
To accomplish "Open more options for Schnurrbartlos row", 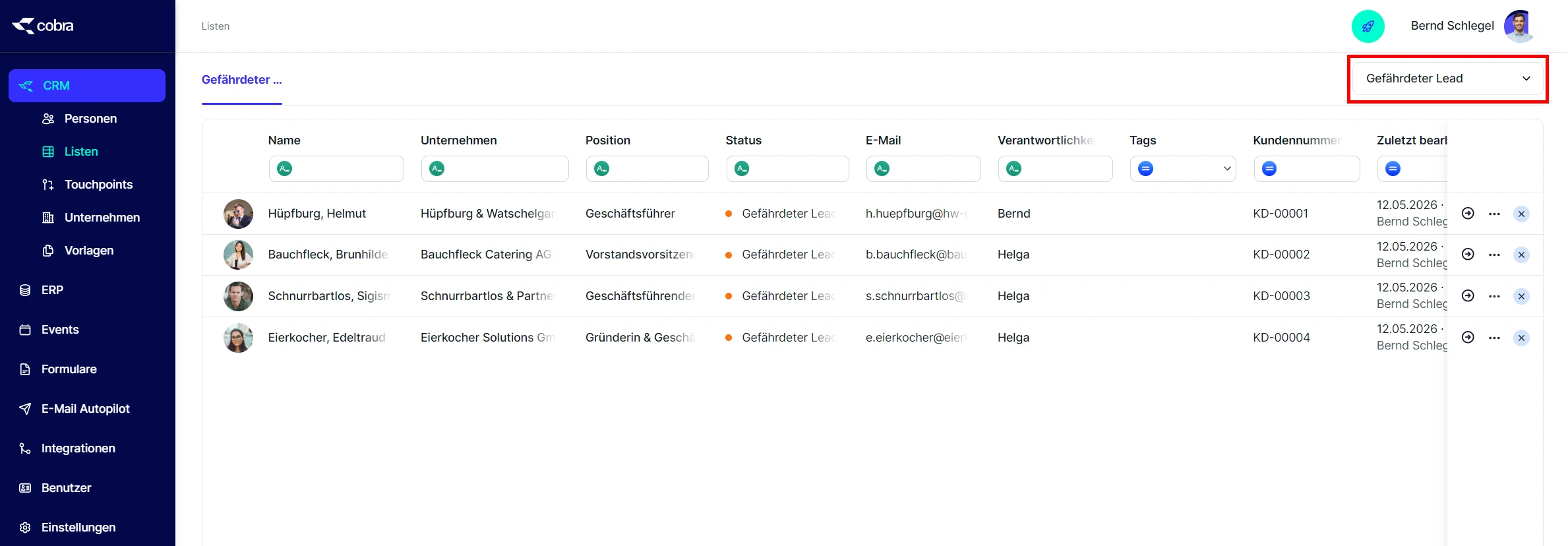I will (x=1494, y=296).
